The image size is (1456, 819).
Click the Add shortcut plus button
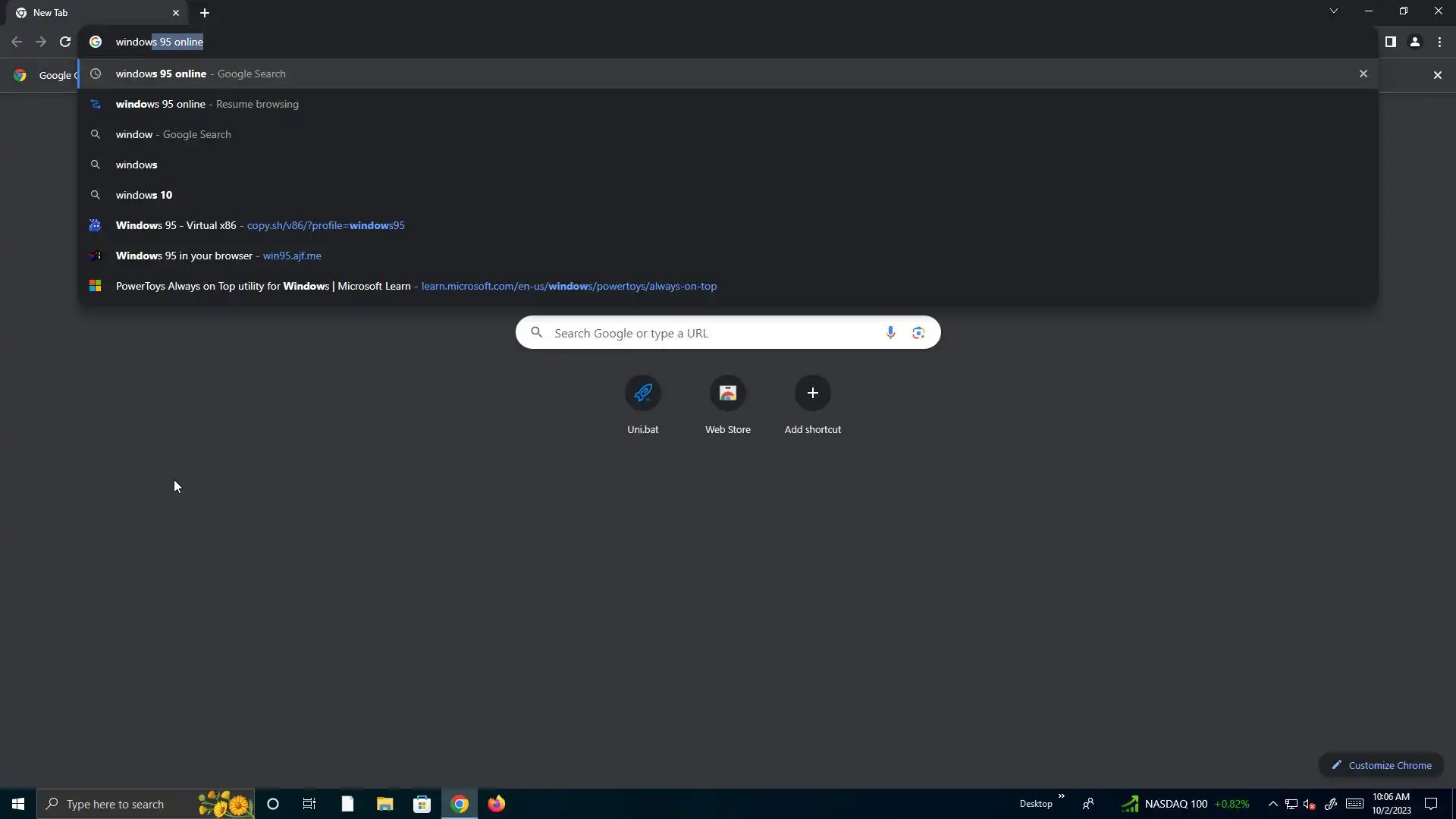point(812,393)
